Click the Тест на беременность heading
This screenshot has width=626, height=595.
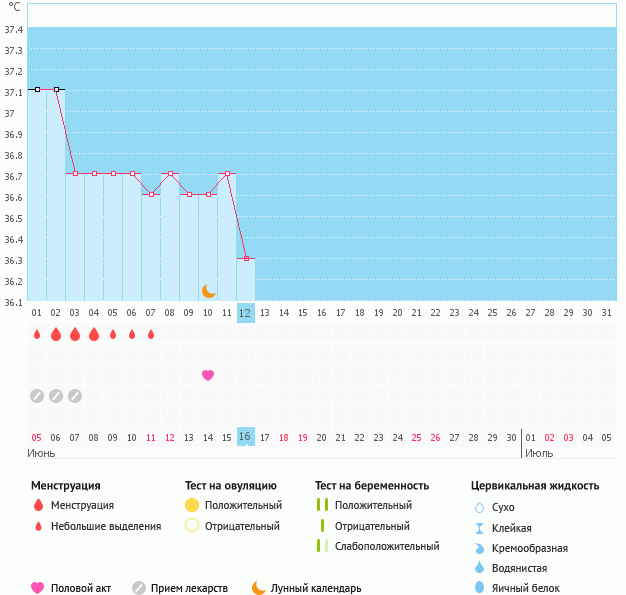371,485
